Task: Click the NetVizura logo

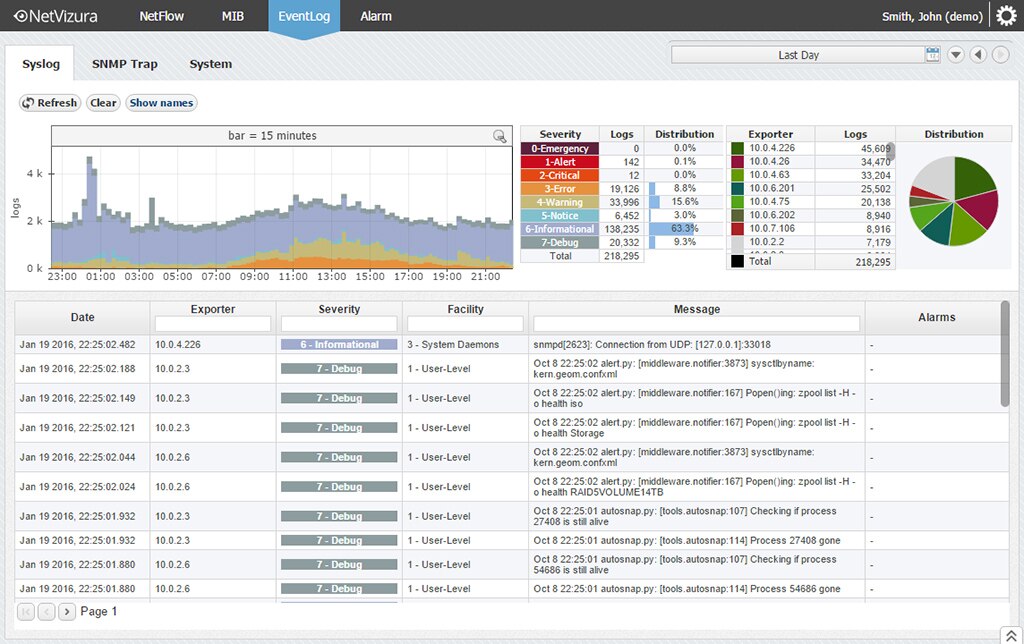Action: coord(56,16)
